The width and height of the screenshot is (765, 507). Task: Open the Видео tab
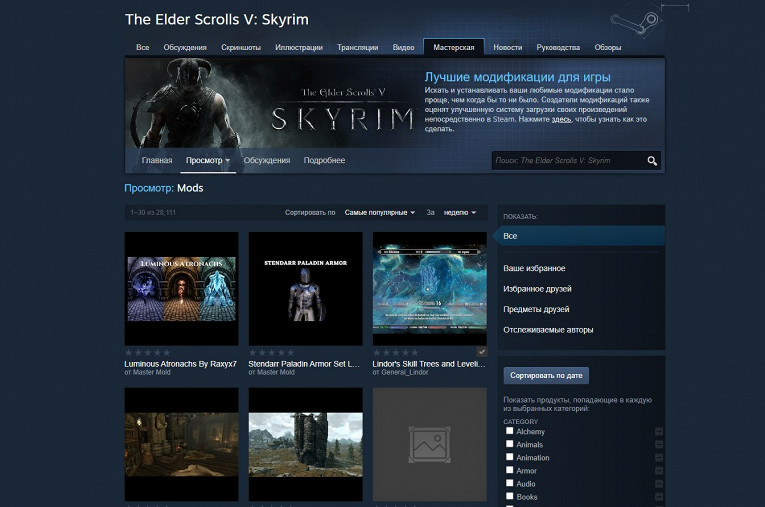point(403,47)
